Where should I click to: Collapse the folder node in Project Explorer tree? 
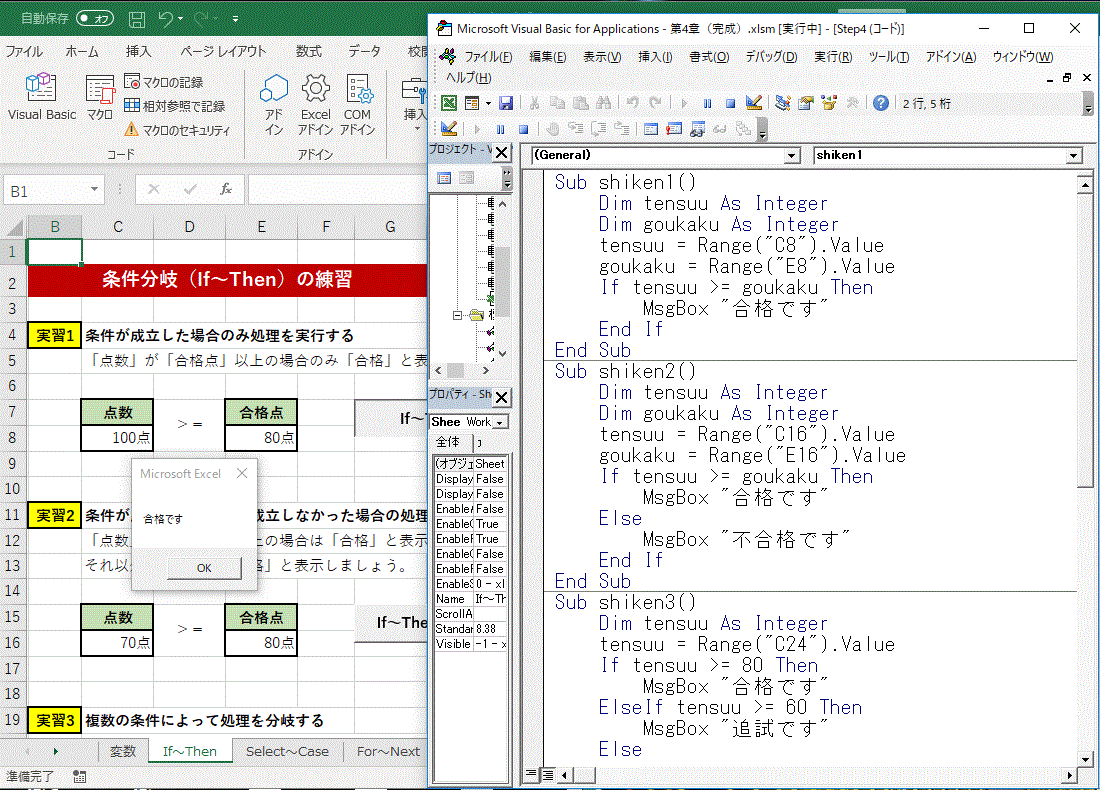coord(457,316)
